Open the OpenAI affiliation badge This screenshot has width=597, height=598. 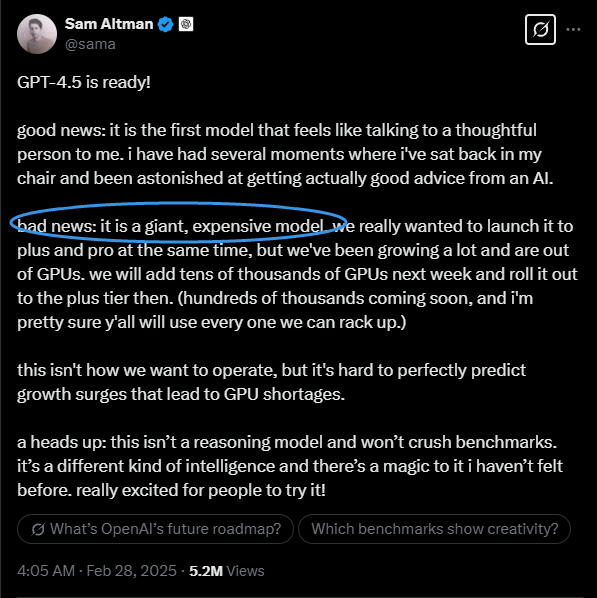click(186, 24)
